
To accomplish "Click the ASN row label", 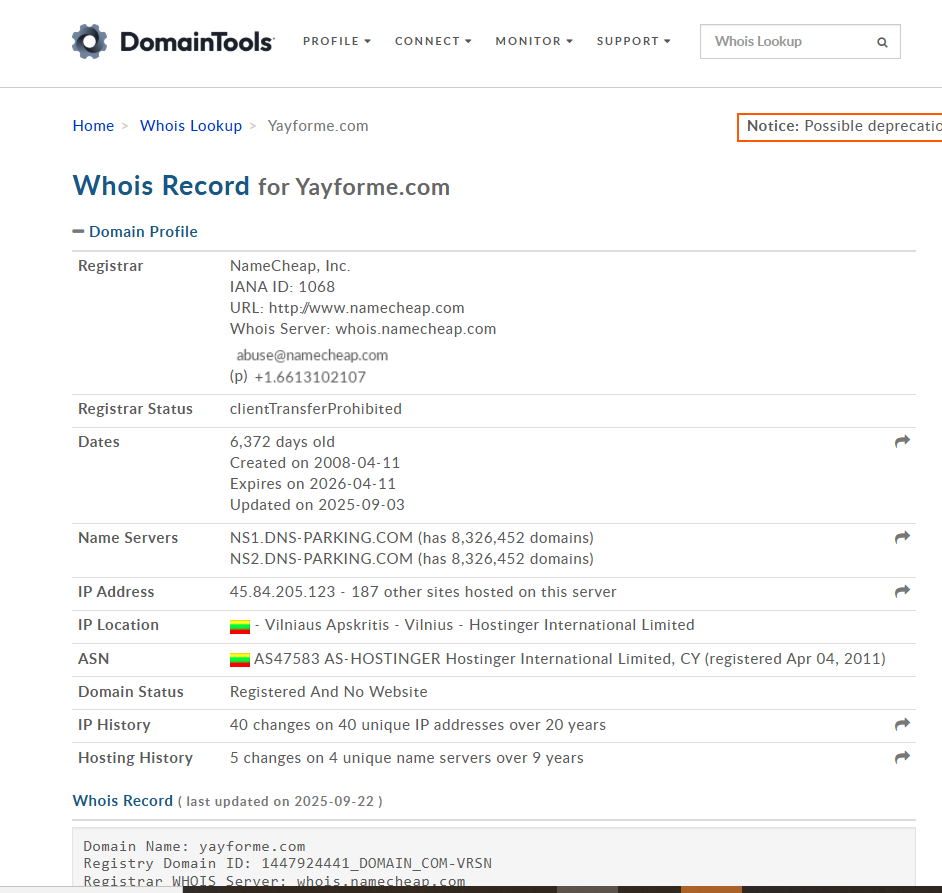I will tap(94, 659).
